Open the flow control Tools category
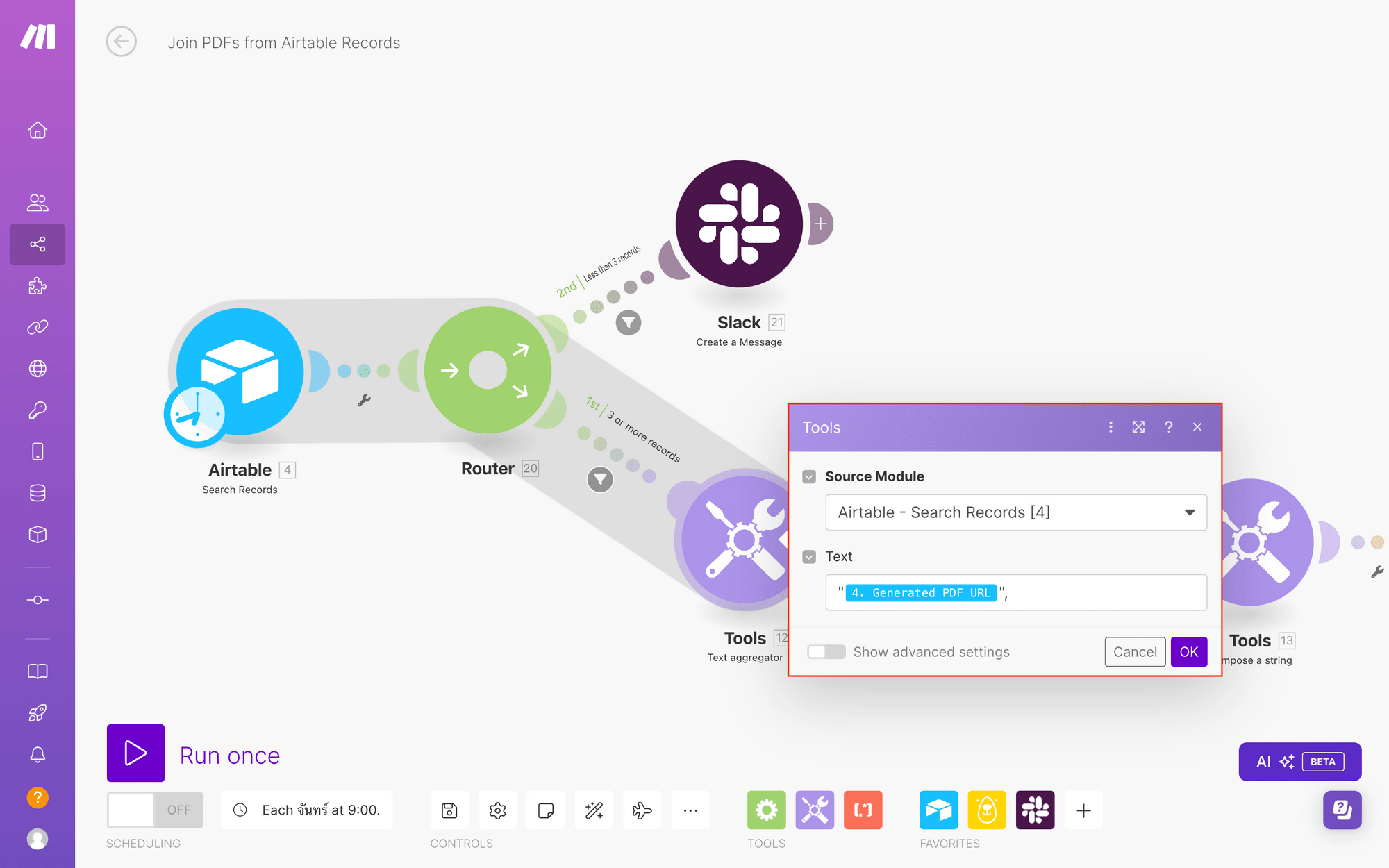Viewport: 1389px width, 868px height. (x=765, y=810)
